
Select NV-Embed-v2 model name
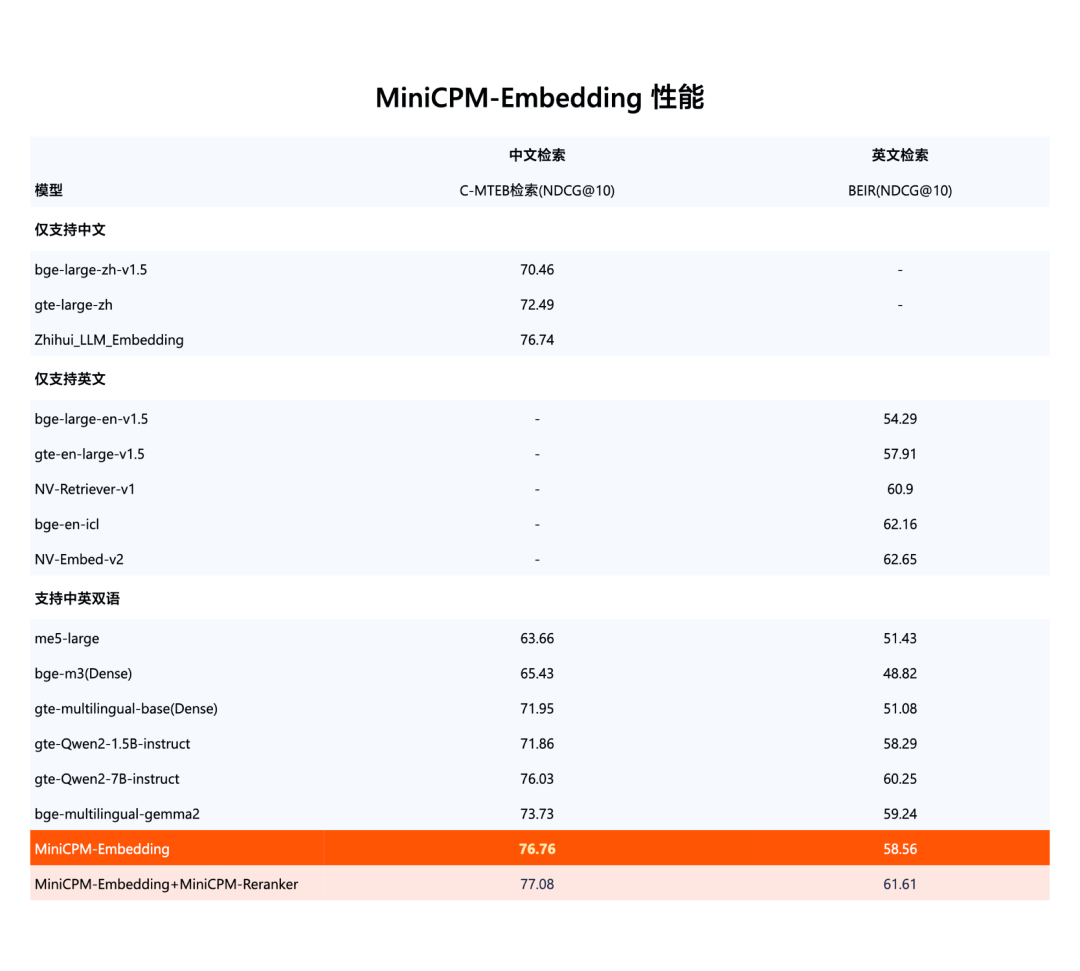click(x=79, y=559)
